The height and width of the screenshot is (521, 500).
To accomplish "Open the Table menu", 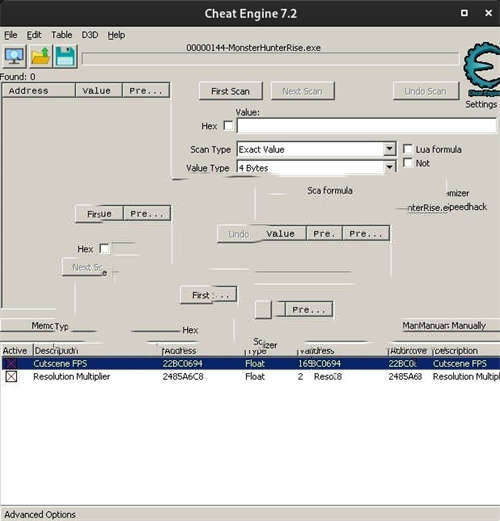I will (61, 35).
